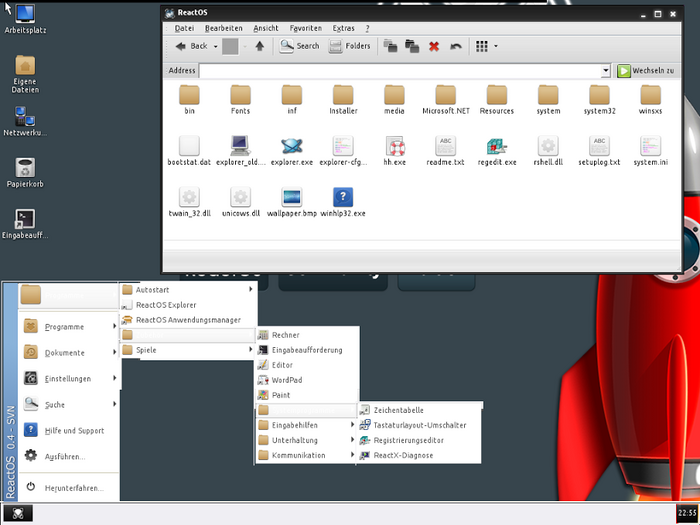Launch Registrierungseditor from the menu

click(408, 440)
